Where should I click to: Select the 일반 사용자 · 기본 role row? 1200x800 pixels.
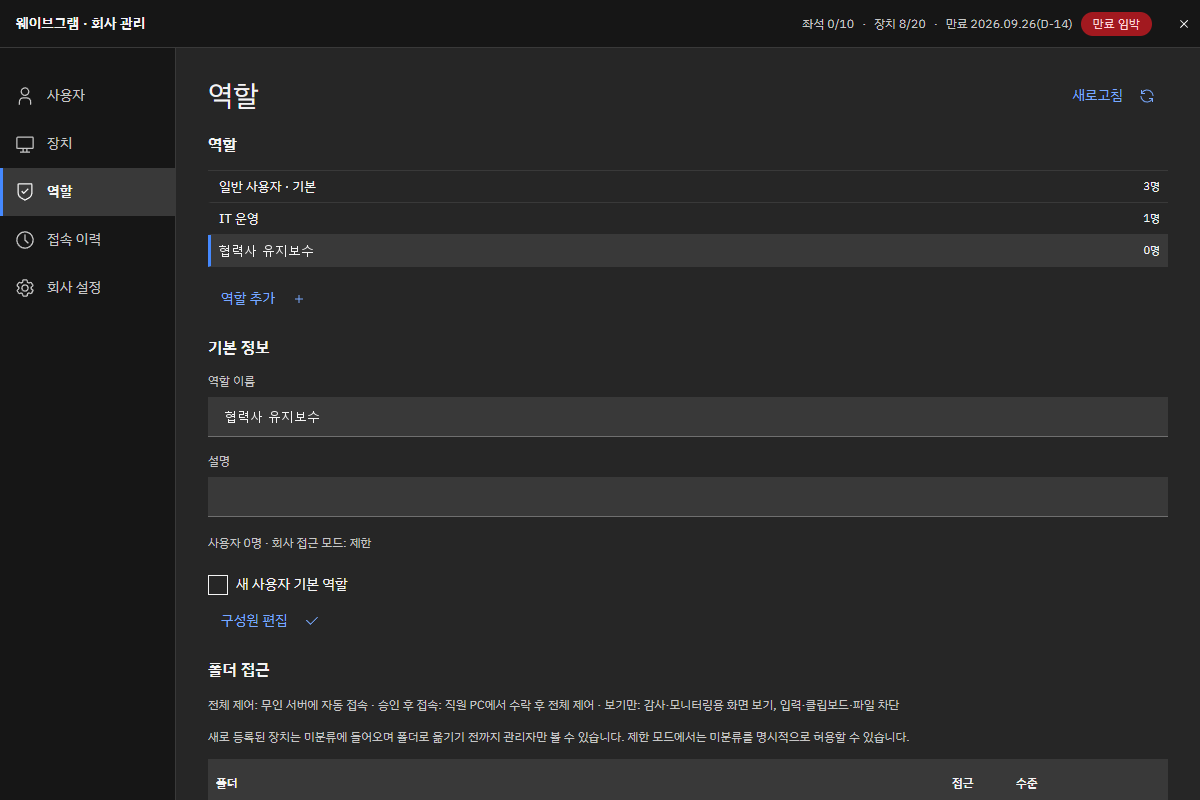688,187
